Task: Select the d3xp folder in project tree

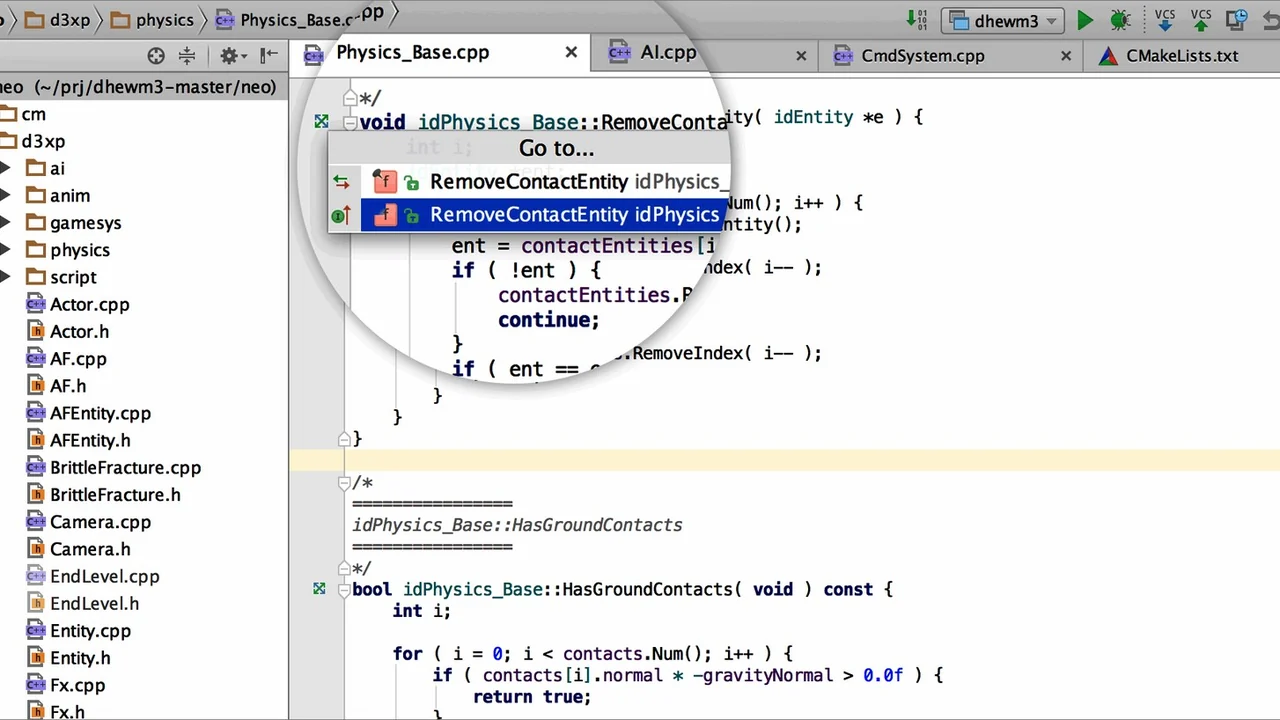Action: tap(43, 141)
